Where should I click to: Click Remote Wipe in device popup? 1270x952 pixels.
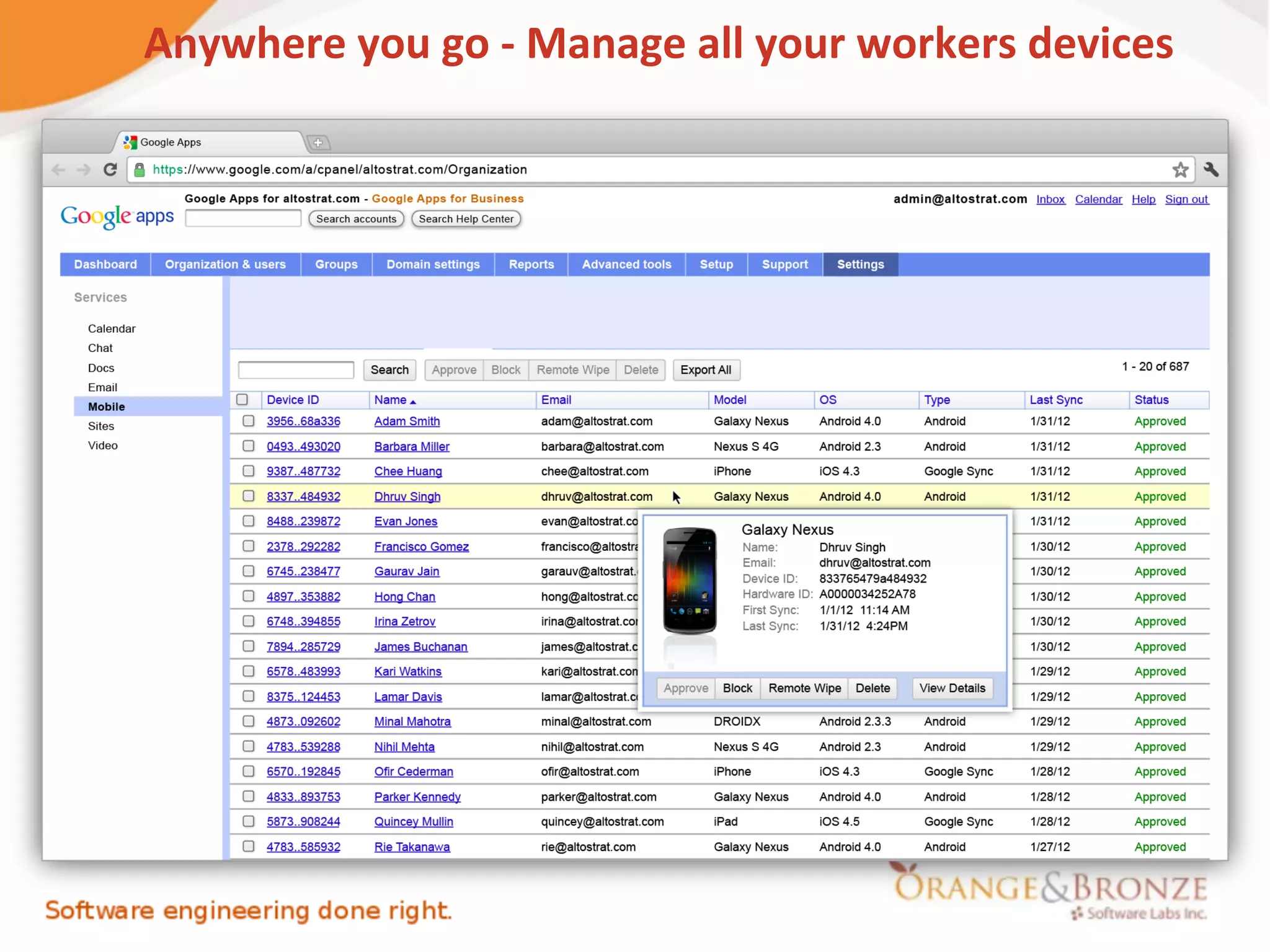pyautogui.click(x=804, y=688)
